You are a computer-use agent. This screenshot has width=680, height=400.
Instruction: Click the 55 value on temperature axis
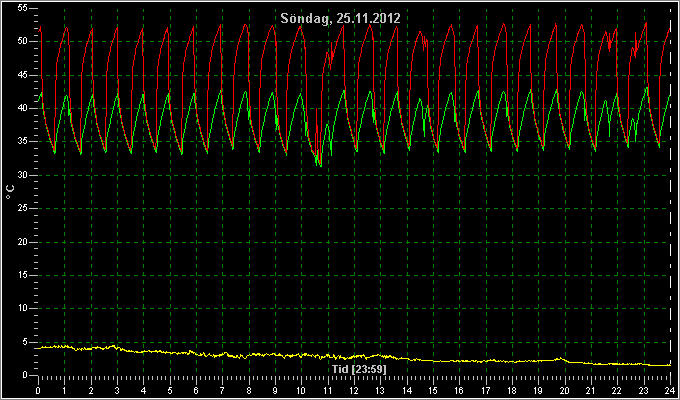[x=23, y=8]
